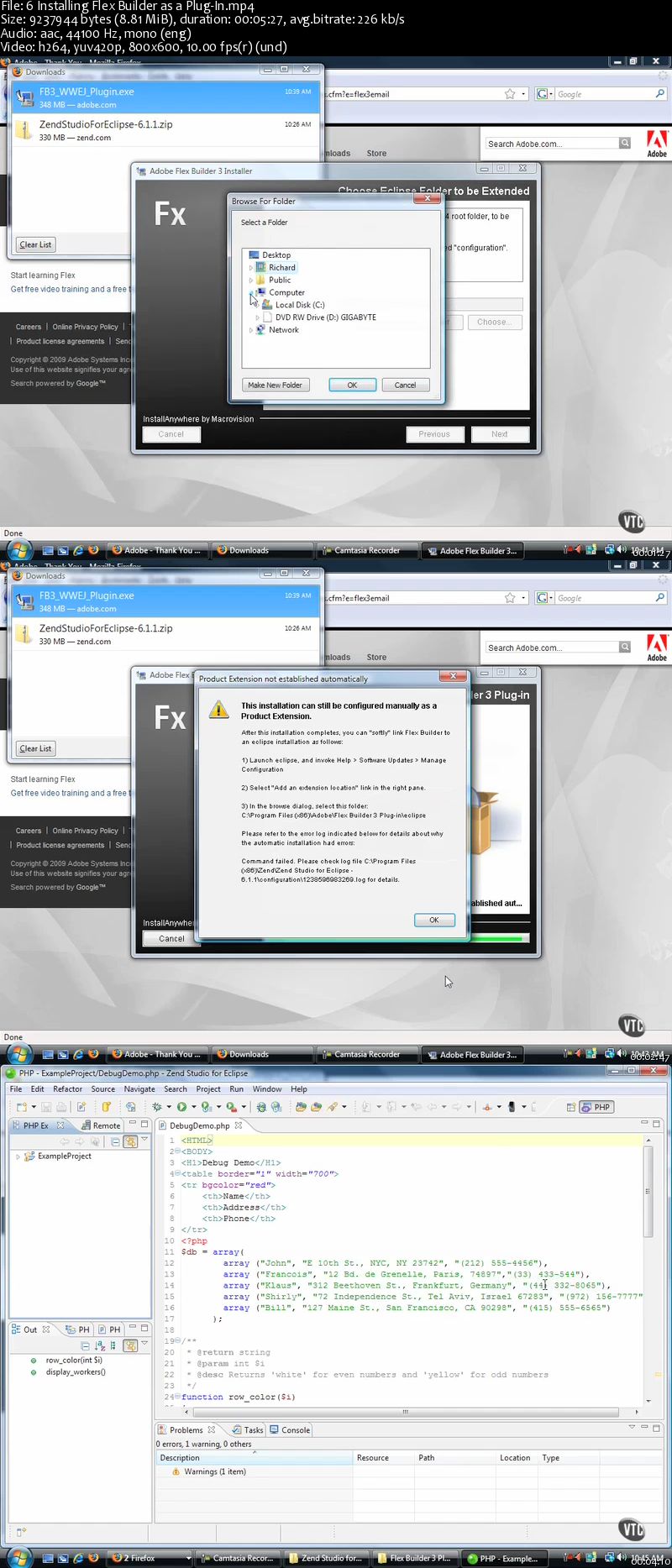Expand the Network node in Browse For Folder

coord(250,330)
